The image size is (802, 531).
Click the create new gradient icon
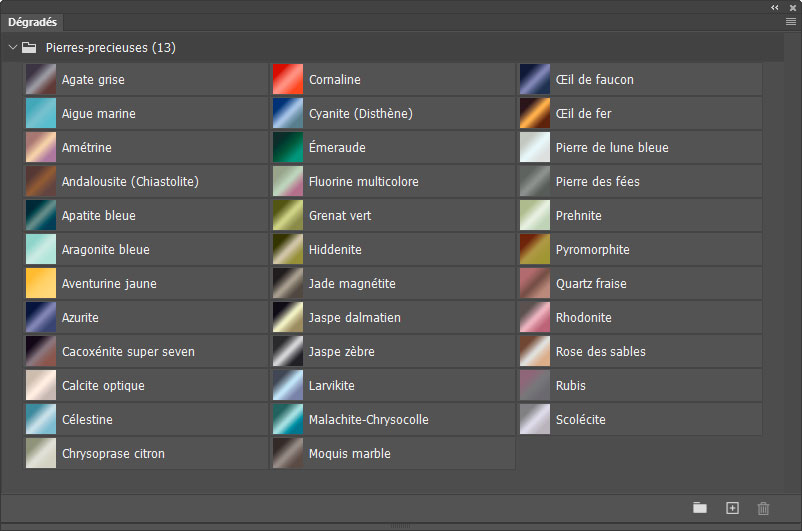732,508
